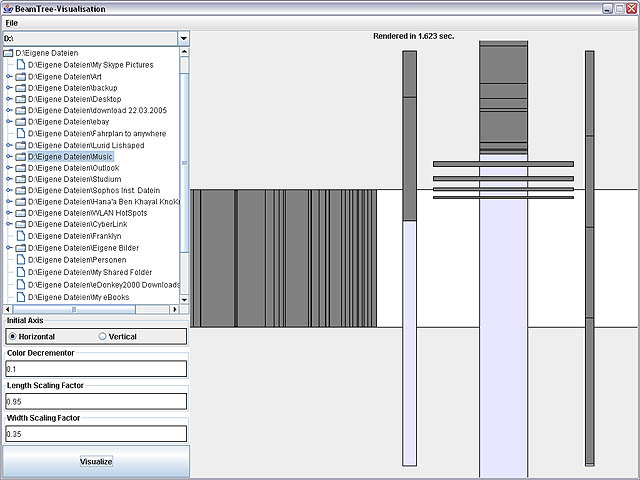Image resolution: width=640 pixels, height=480 pixels.
Task: Click the Sophos Inst. Datein folder icon
Action: pyautogui.click(x=20, y=190)
